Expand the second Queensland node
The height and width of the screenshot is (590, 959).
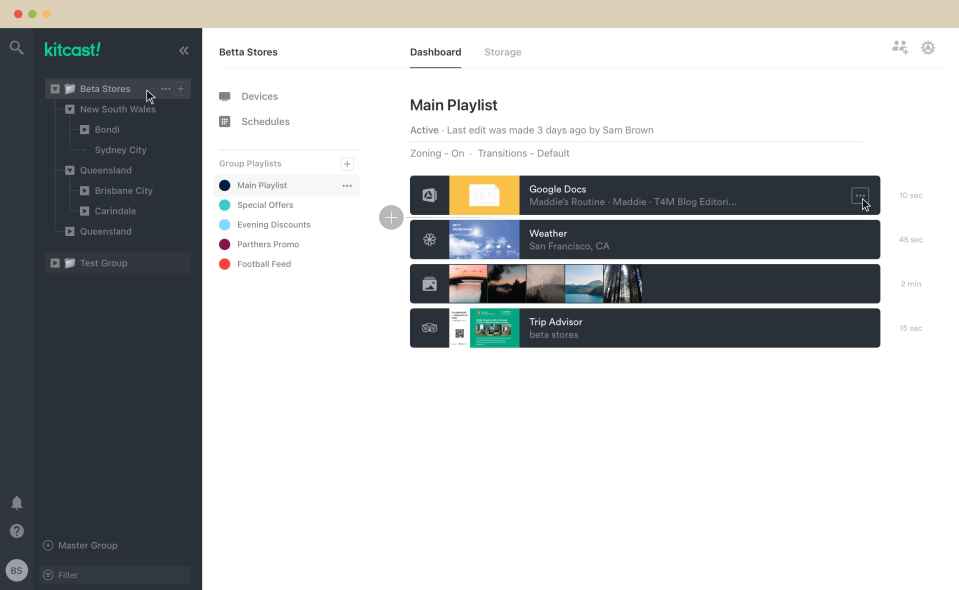[70, 232]
